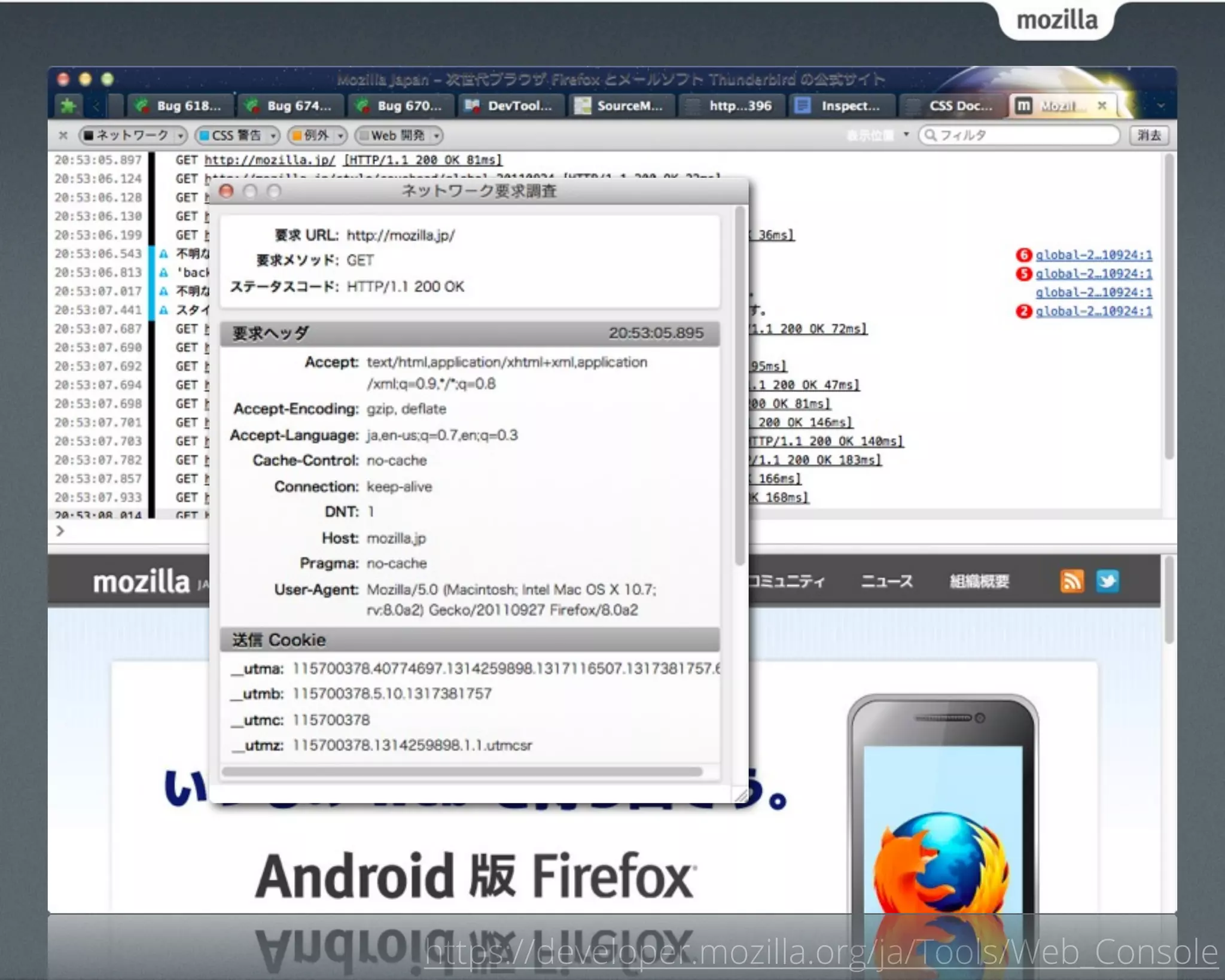
Task: Switch to the SourceM... tab
Action: click(x=621, y=106)
